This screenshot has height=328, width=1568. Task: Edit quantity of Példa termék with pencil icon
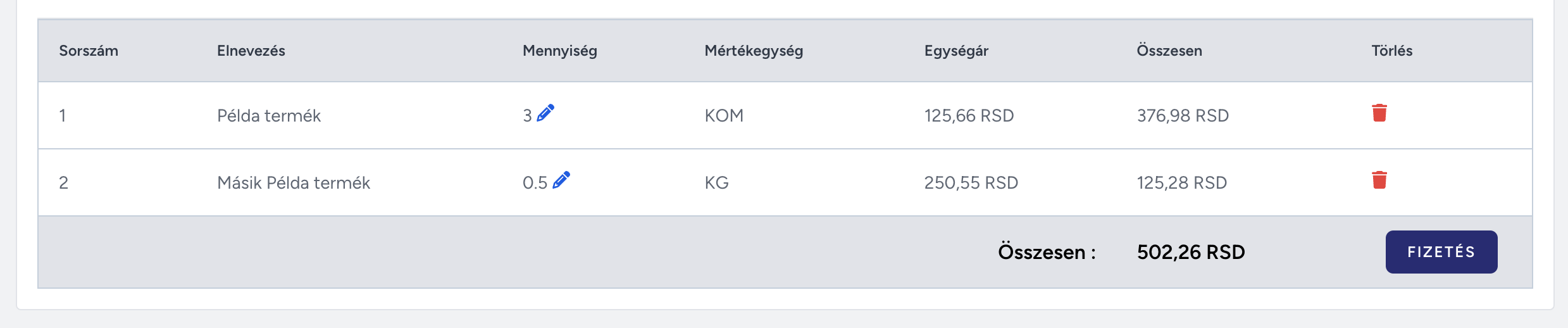(x=545, y=113)
